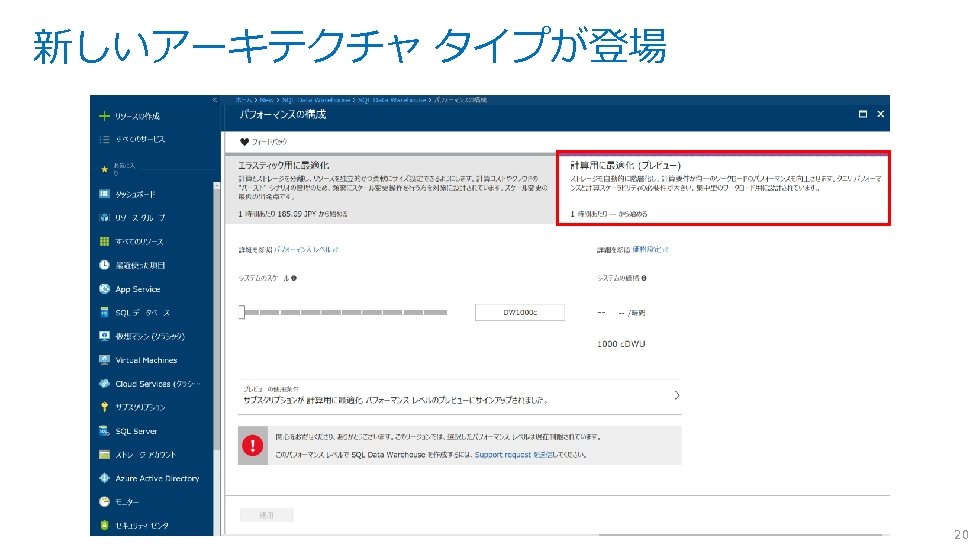This screenshot has height=551, width=979.
Task: Select the Virtual Machines sidebar label
Action: pyautogui.click(x=146, y=360)
